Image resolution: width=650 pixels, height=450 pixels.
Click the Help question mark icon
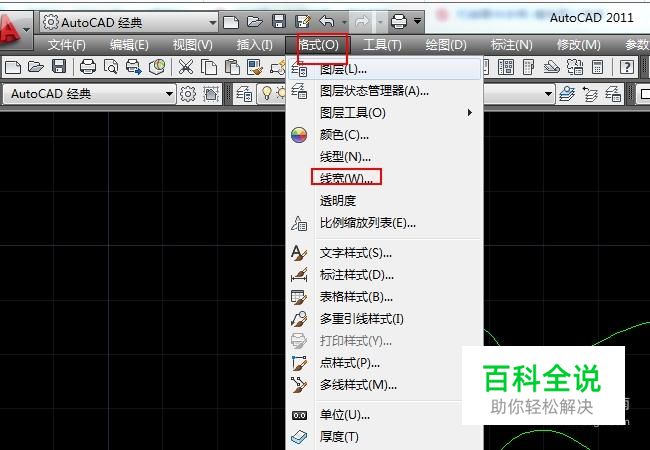coord(626,67)
